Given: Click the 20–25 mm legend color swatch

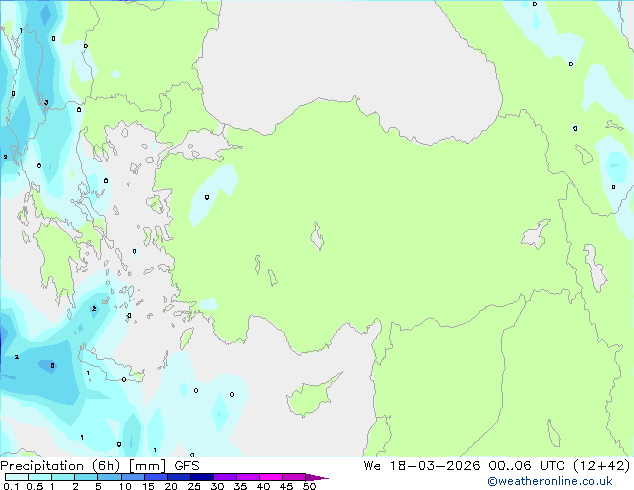Looking at the screenshot, I should (x=178, y=477).
